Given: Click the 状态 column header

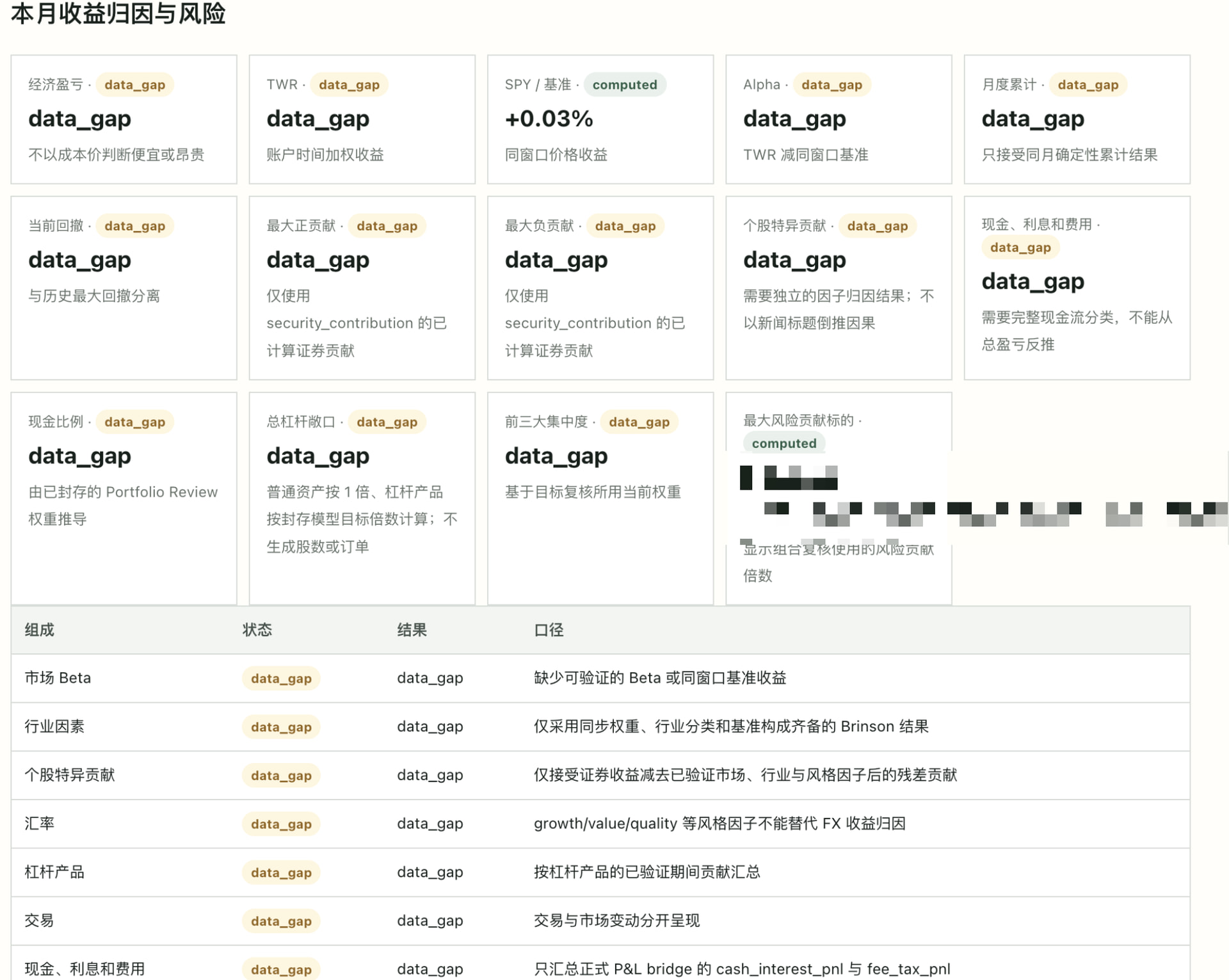Looking at the screenshot, I should (257, 630).
